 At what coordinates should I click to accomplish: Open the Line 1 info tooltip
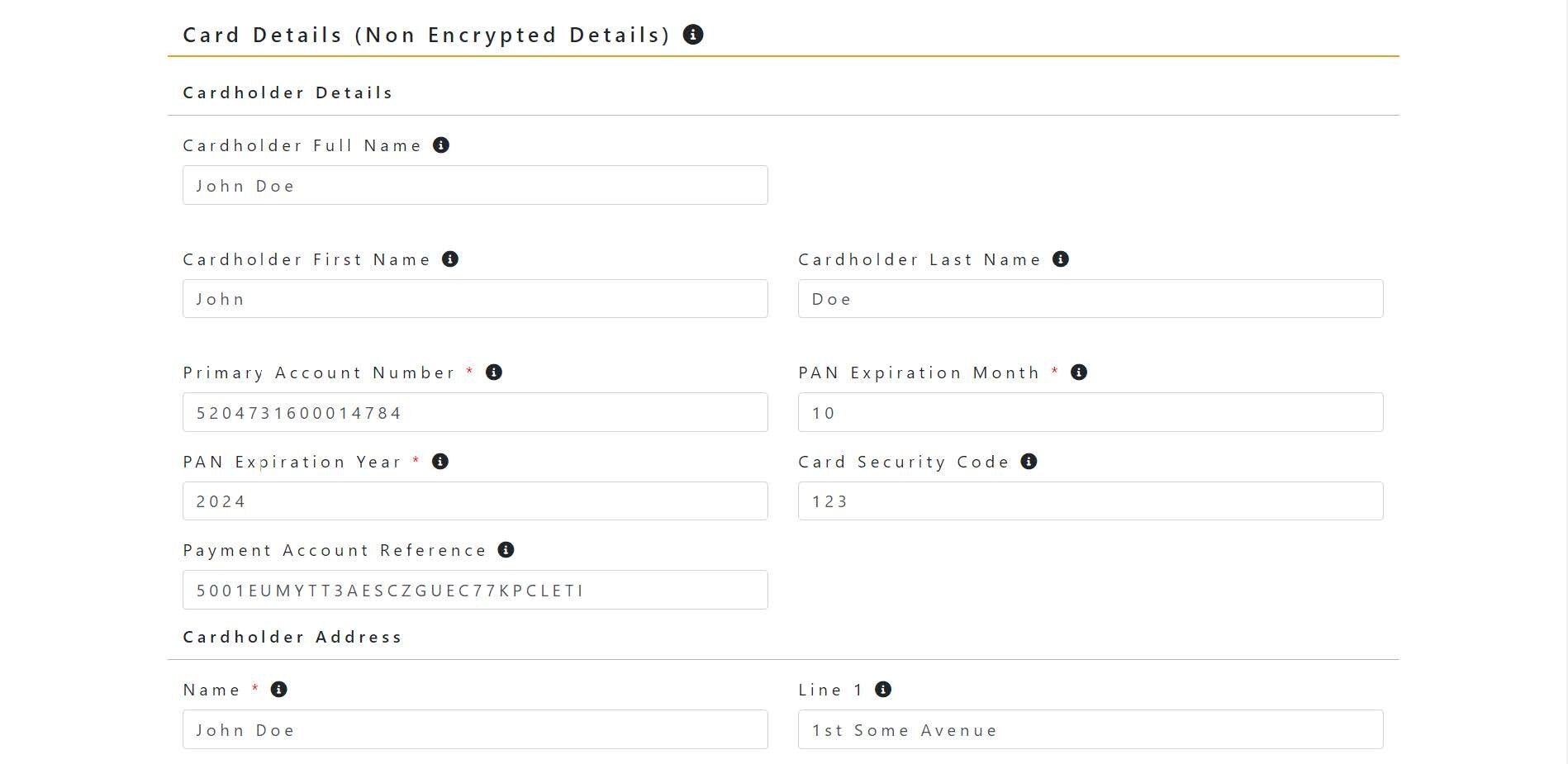pyautogui.click(x=881, y=689)
